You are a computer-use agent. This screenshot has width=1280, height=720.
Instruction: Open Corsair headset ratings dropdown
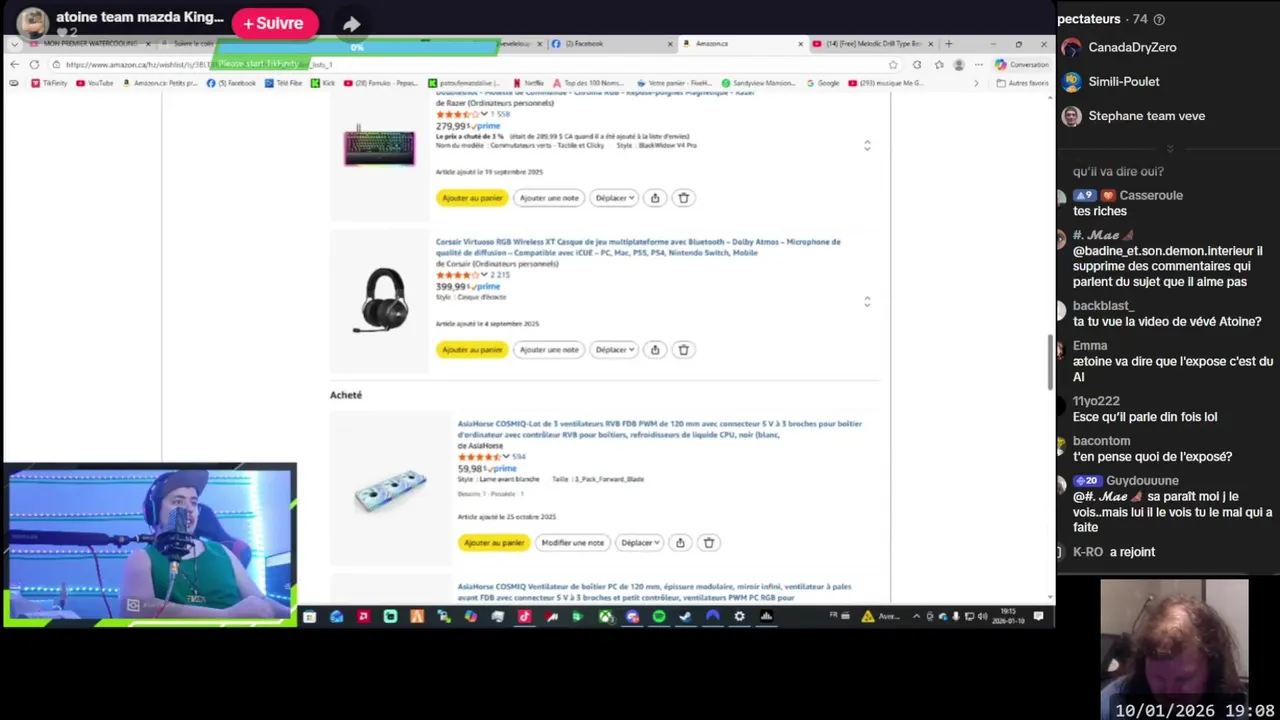[x=484, y=275]
